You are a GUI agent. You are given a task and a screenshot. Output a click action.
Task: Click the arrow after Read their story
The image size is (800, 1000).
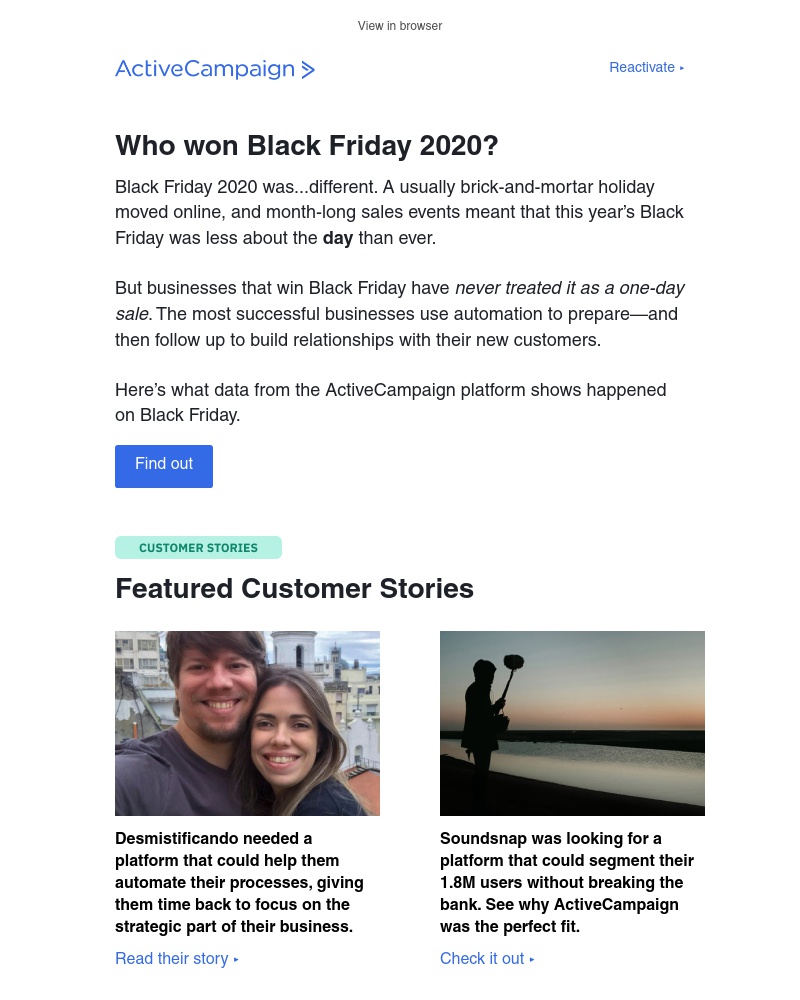tap(235, 959)
